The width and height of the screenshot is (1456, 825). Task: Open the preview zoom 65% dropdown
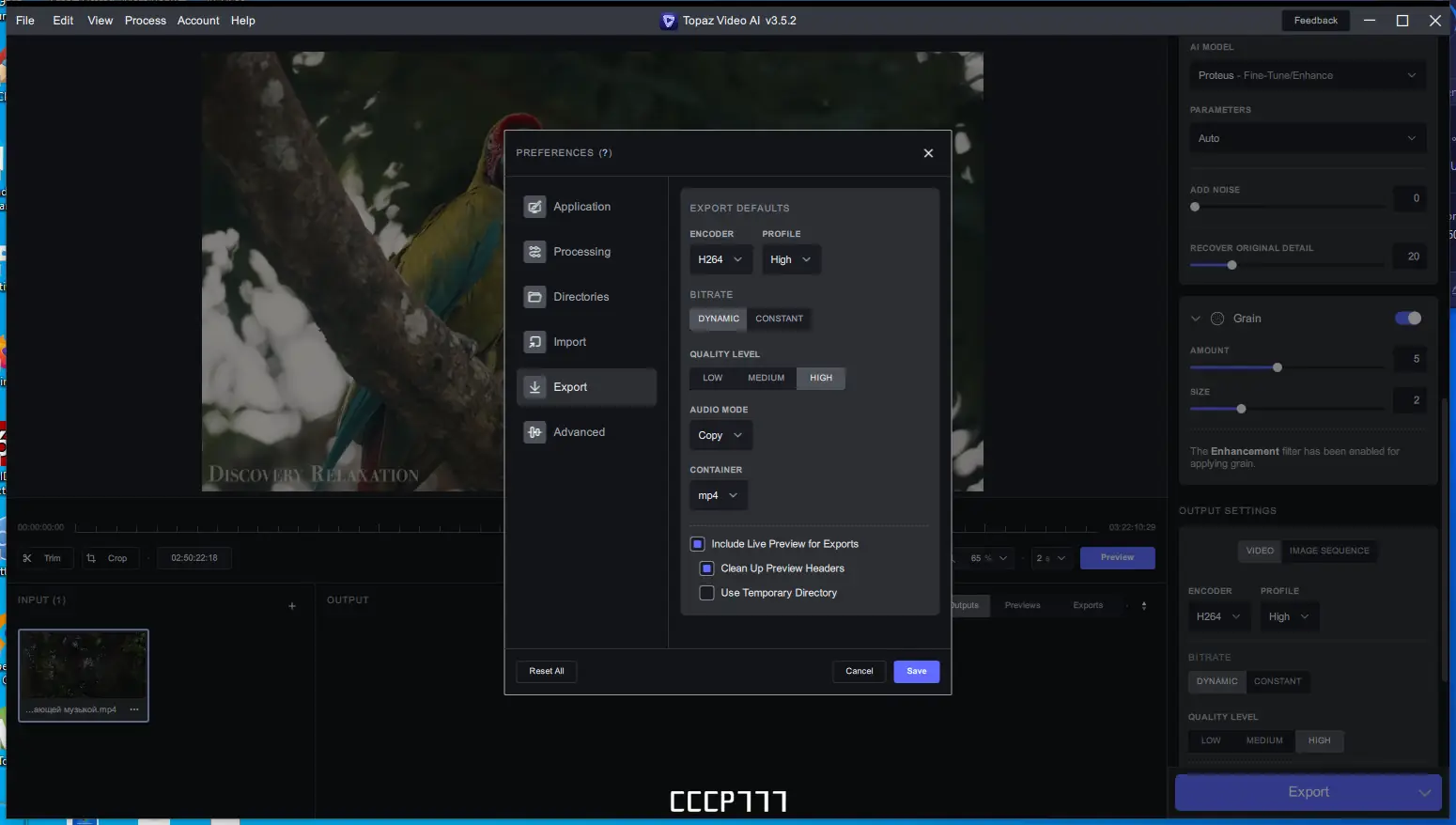tap(988, 558)
